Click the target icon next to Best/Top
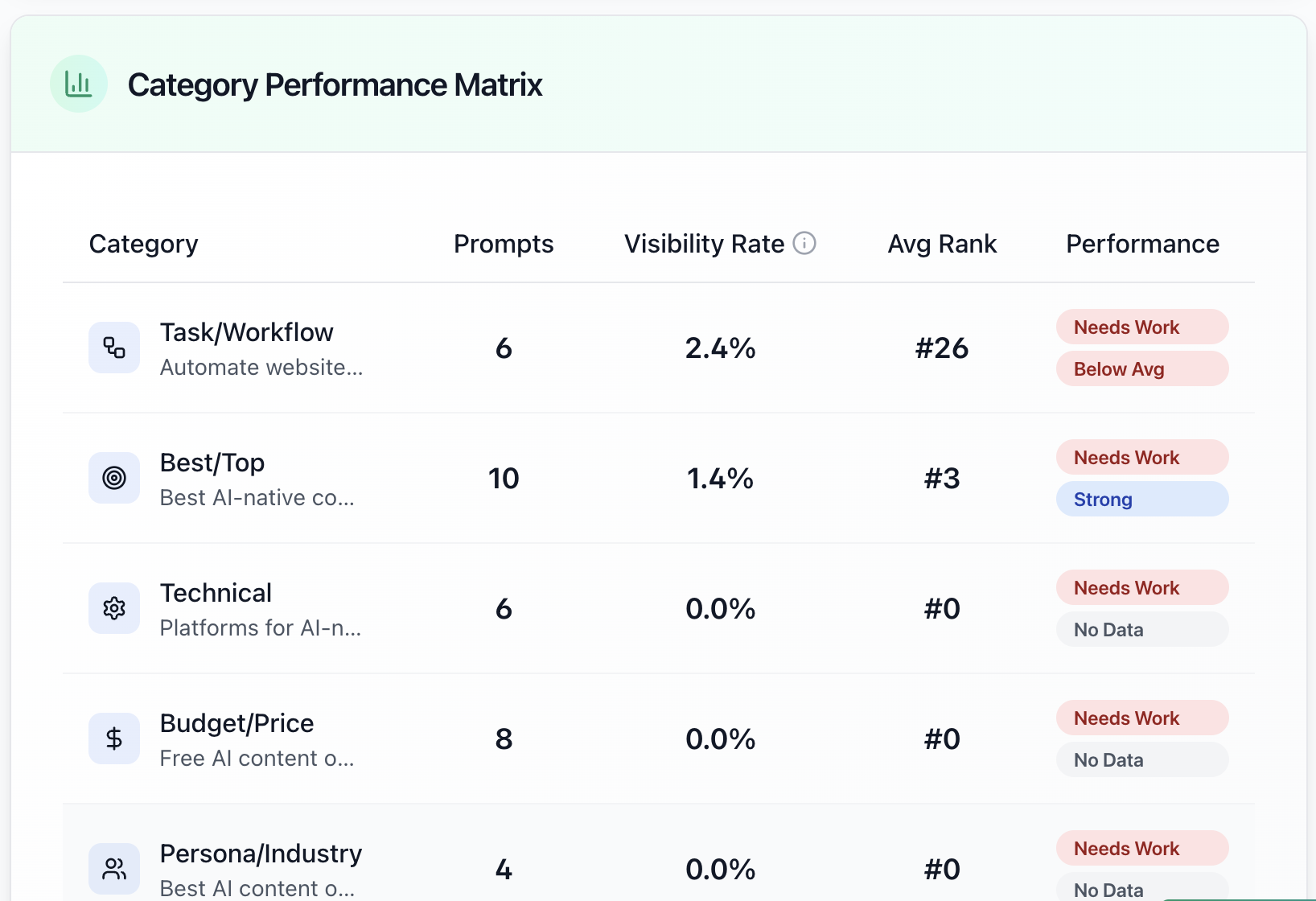Screen dimensions: 1316x901 (x=113, y=478)
